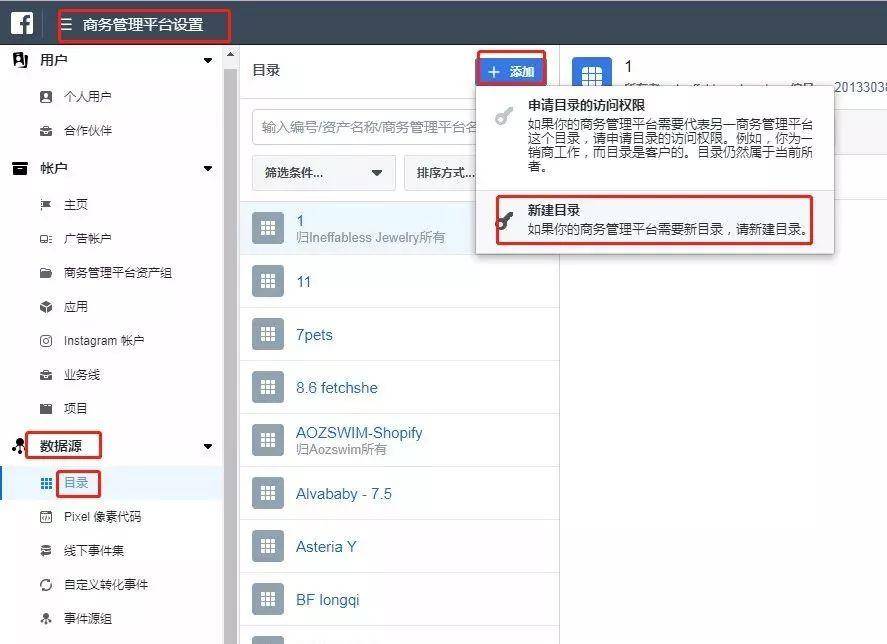Screen dimensions: 887x644
Task: Click the 线下事件集 icon
Action: point(46,551)
